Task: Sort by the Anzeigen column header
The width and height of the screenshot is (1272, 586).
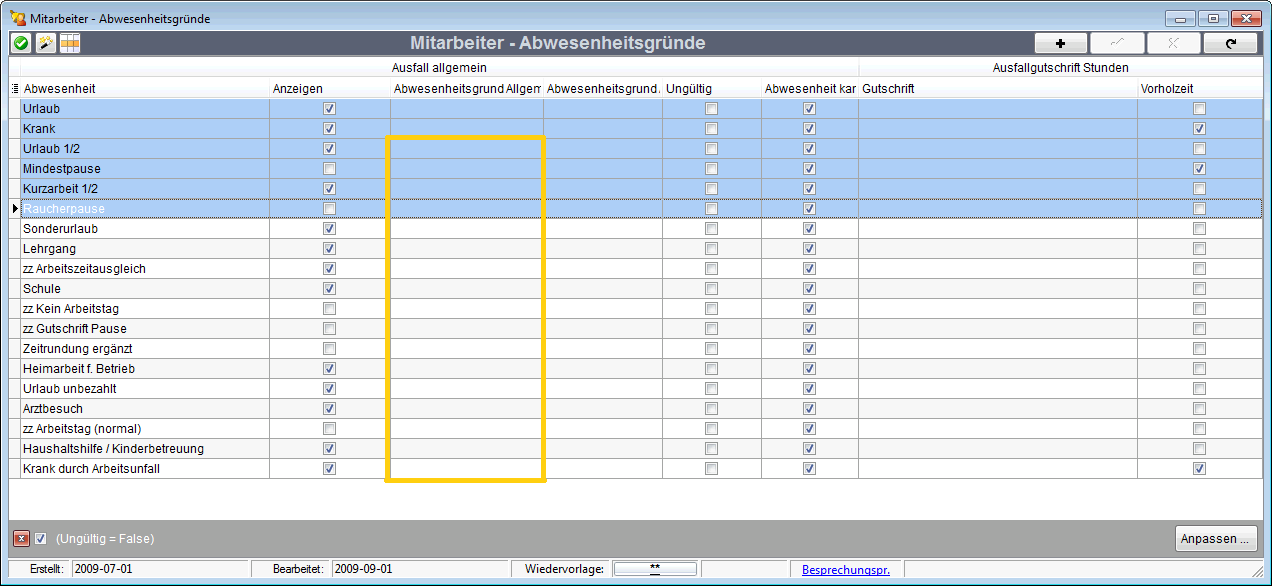Action: click(x=330, y=88)
